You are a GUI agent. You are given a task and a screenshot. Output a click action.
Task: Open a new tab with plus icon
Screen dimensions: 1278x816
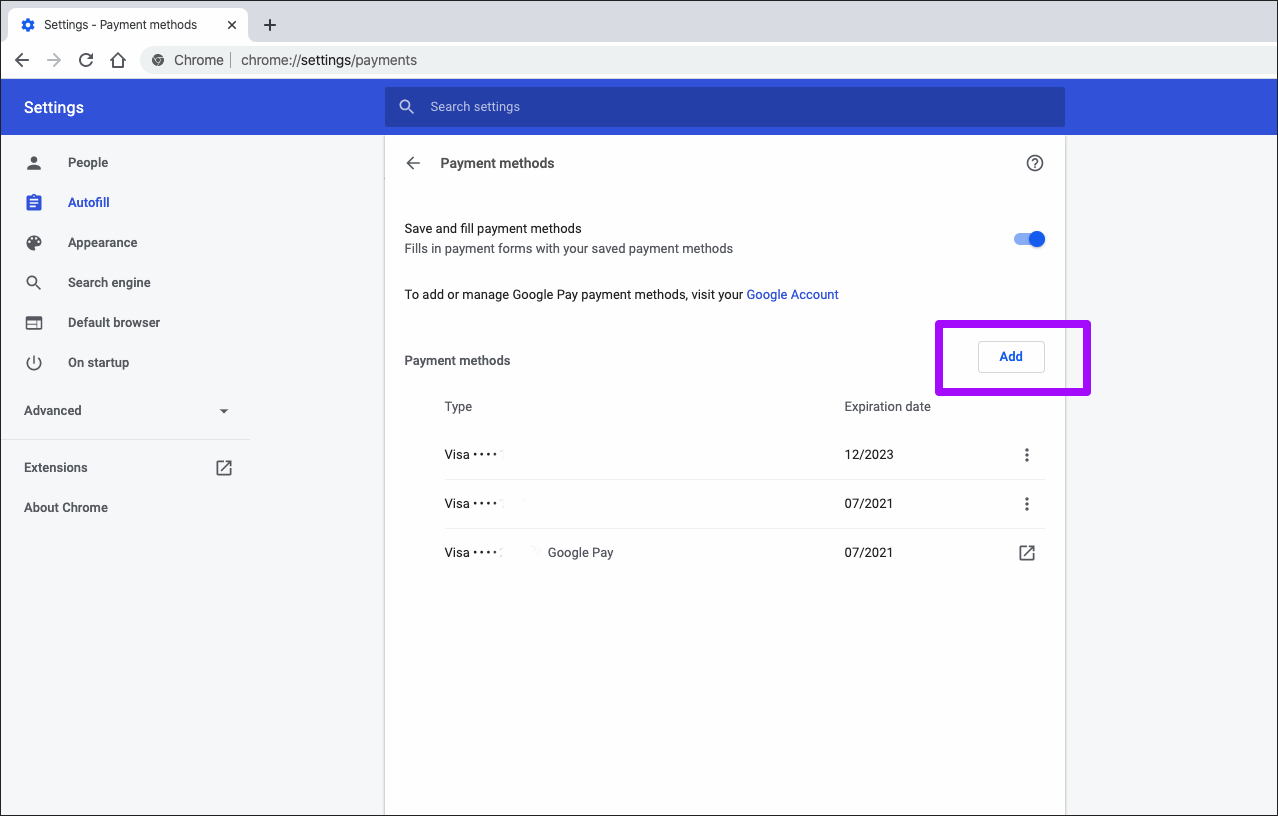pos(269,25)
